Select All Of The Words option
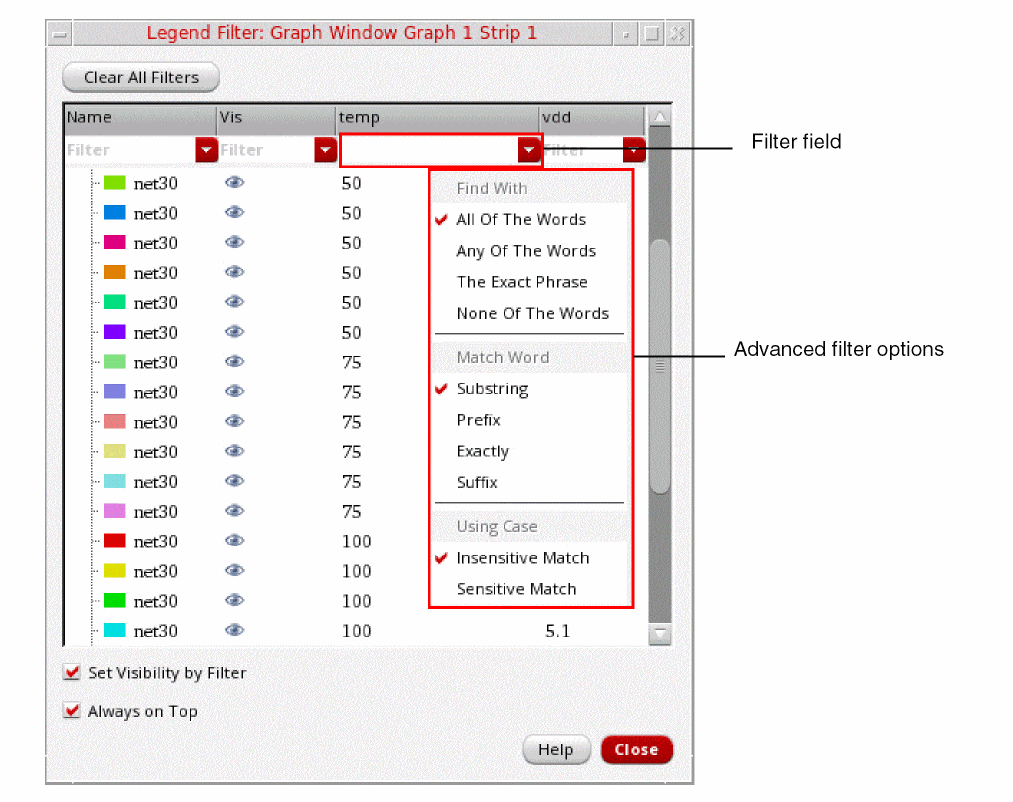Image resolution: width=1013 pixels, height=802 pixels. click(x=521, y=220)
